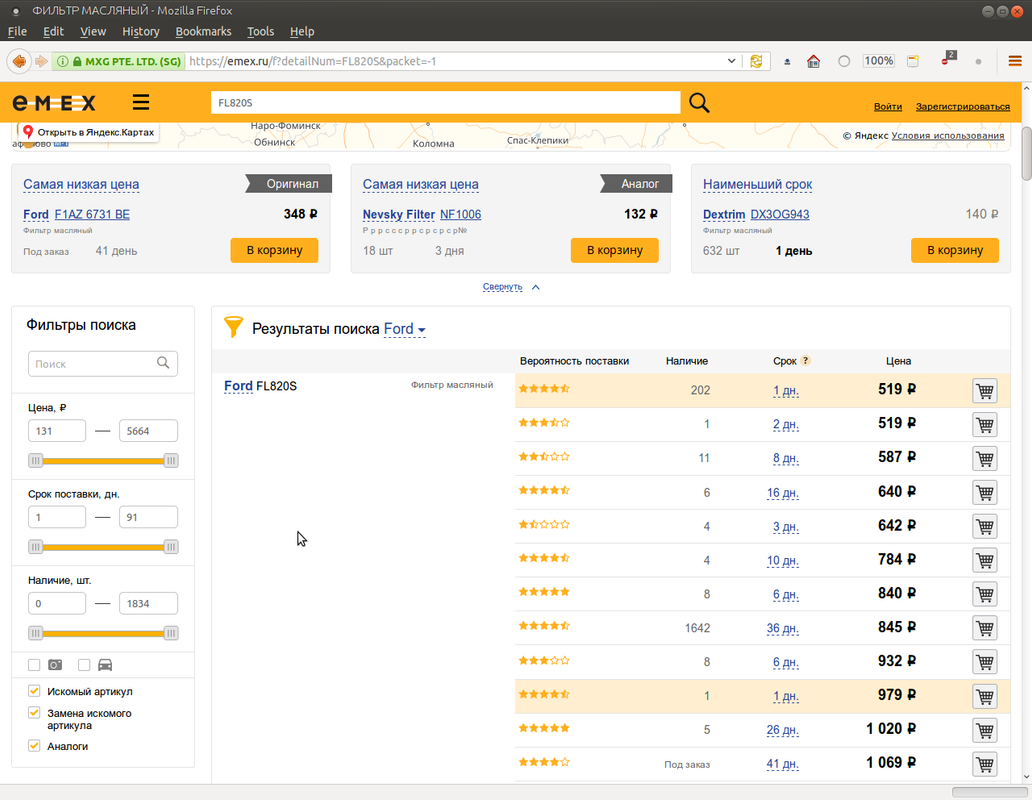Image resolution: width=1032 pixels, height=800 pixels.
Task: Click Открыть в Яндекс.Картах button
Action: [x=88, y=132]
